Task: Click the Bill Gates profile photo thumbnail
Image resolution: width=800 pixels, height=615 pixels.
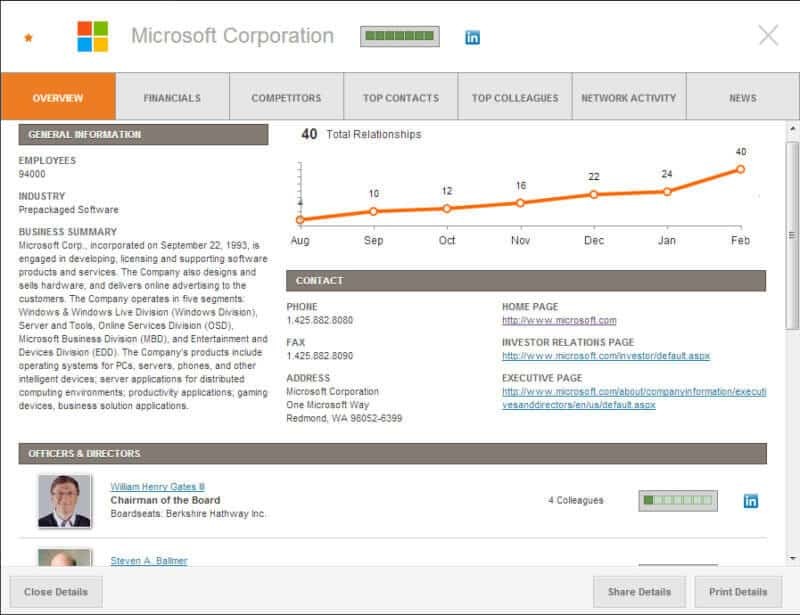Action: tap(64, 501)
